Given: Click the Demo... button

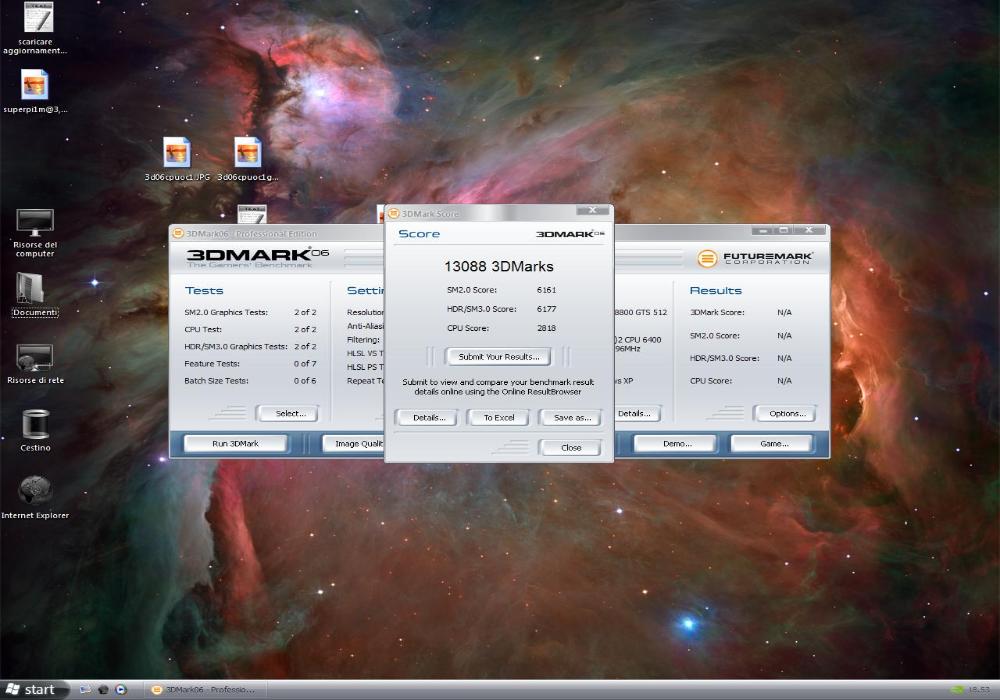Looking at the screenshot, I should coord(677,444).
